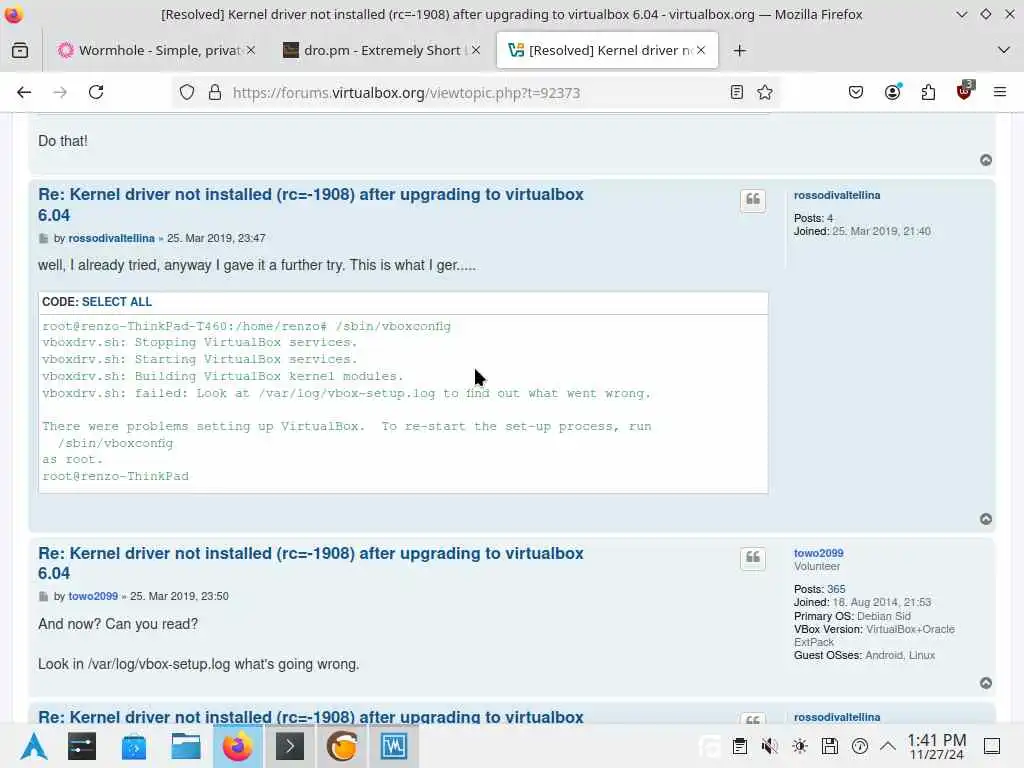Click the show desktop button in taskbar
The width and height of the screenshot is (1024, 768).
tap(992, 746)
